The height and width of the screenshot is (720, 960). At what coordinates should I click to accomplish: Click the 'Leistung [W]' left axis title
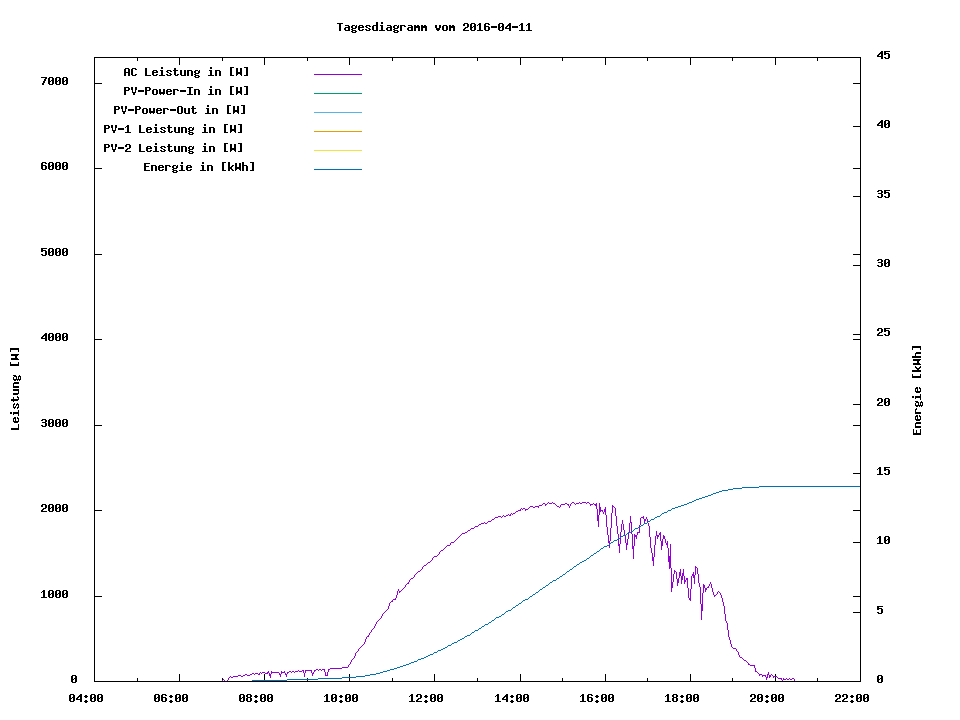tap(15, 389)
